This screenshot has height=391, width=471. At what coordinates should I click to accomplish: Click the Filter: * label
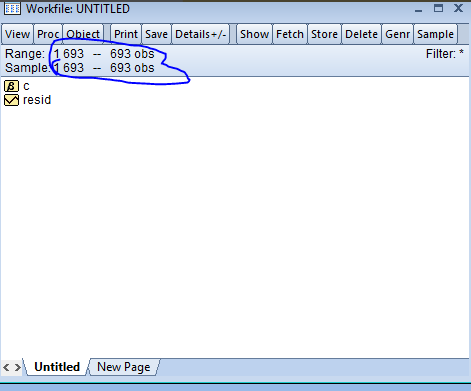pos(445,54)
